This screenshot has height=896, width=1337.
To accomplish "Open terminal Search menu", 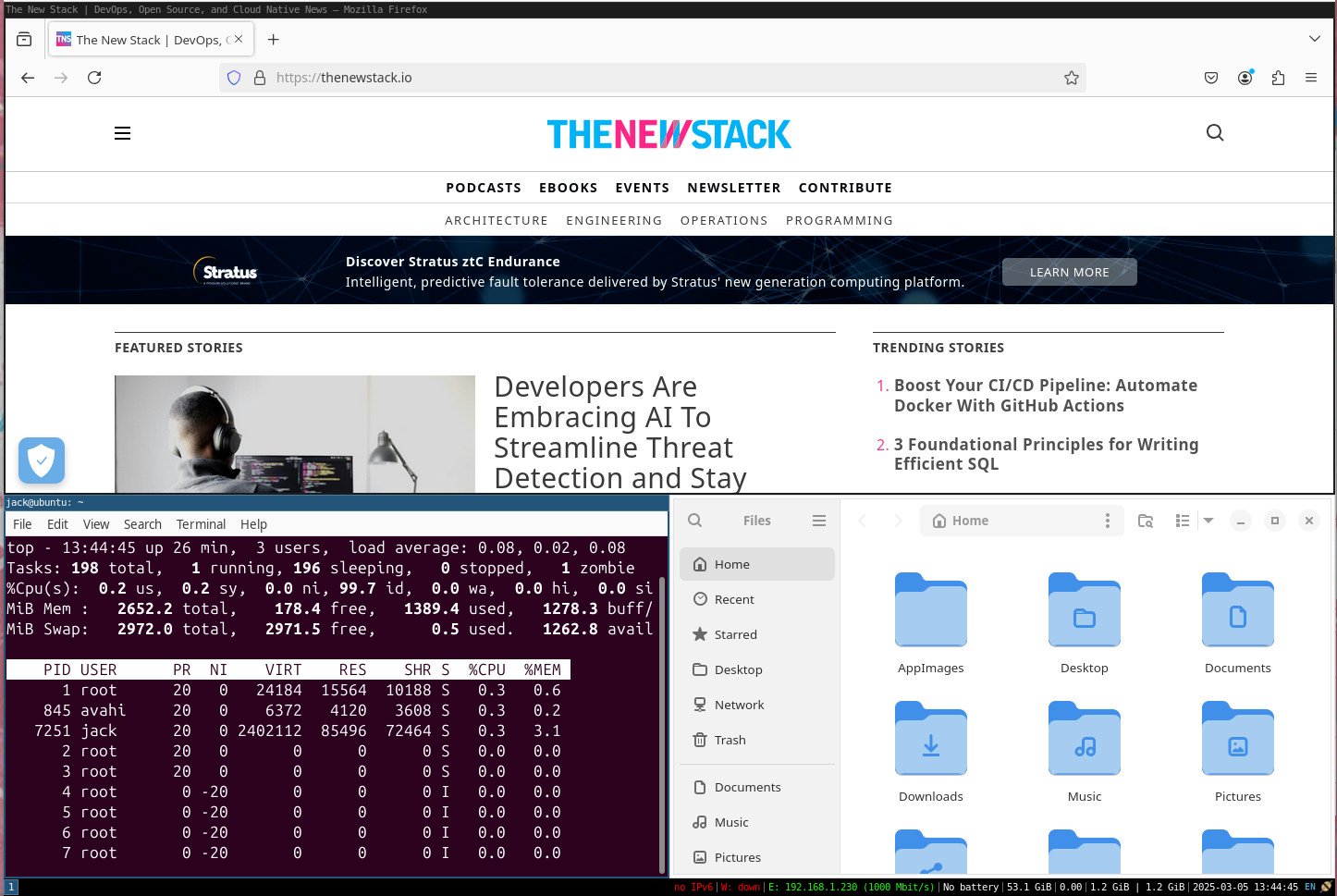I will (142, 524).
